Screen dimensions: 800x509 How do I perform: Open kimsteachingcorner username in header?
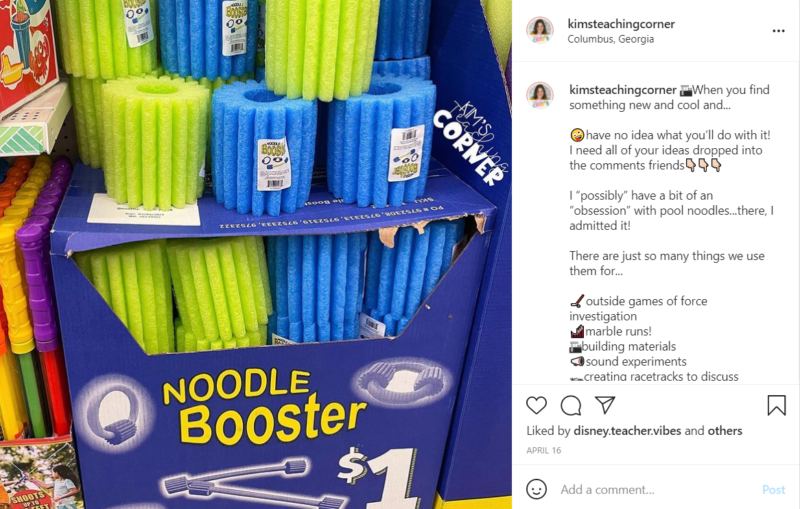621,24
